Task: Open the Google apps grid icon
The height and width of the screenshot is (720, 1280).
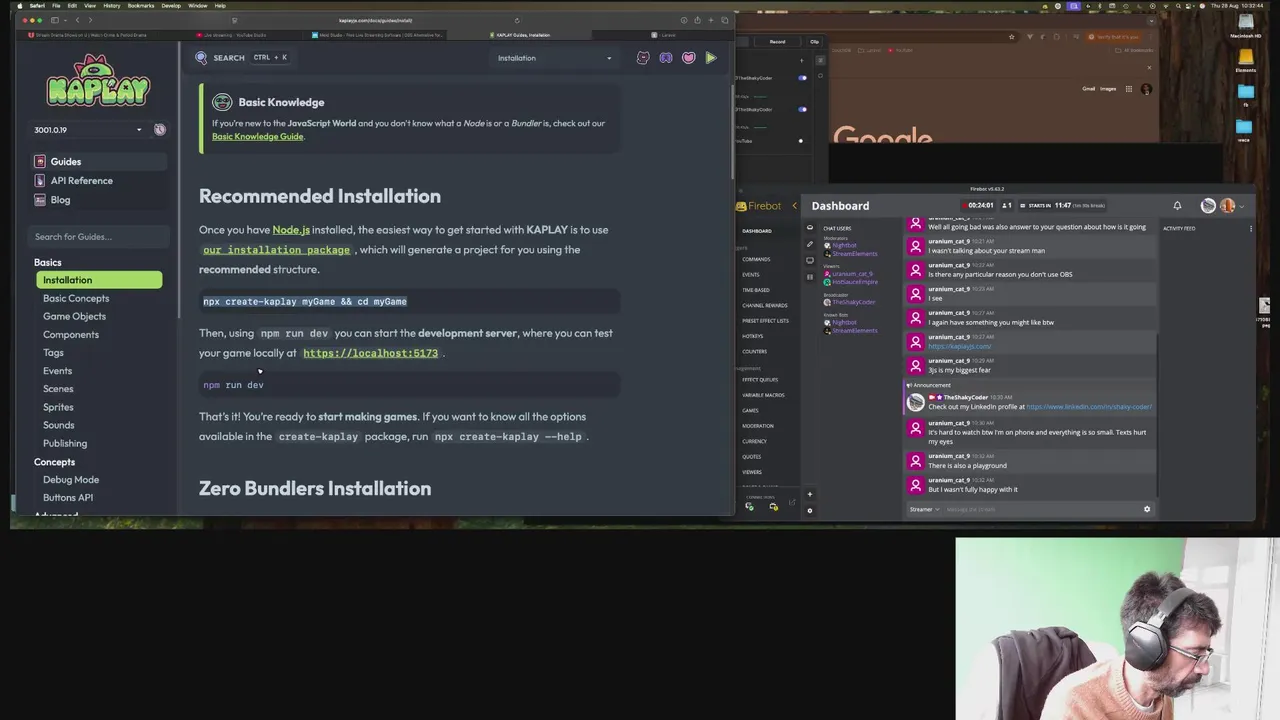Action: click(1129, 89)
